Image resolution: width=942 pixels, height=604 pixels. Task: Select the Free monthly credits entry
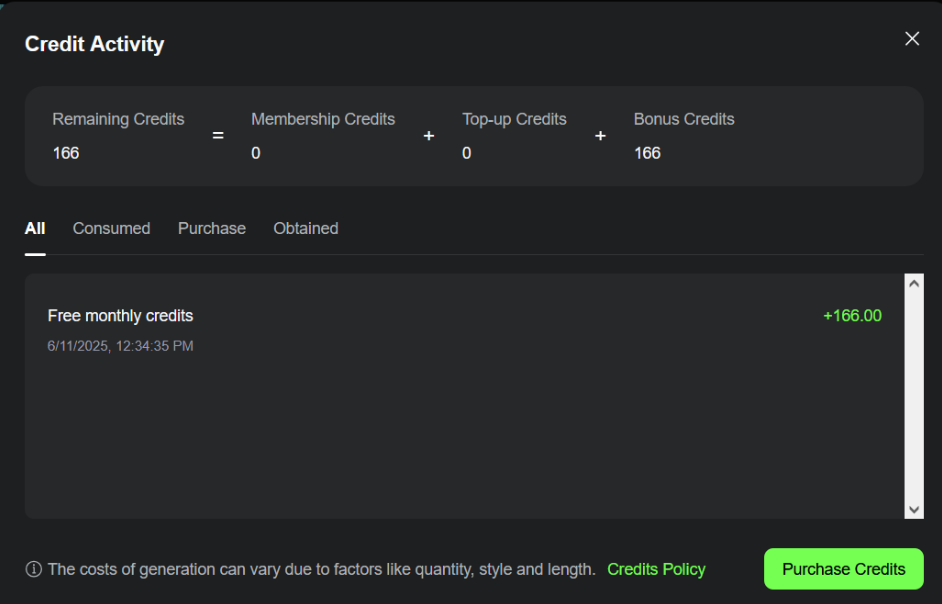[120, 315]
